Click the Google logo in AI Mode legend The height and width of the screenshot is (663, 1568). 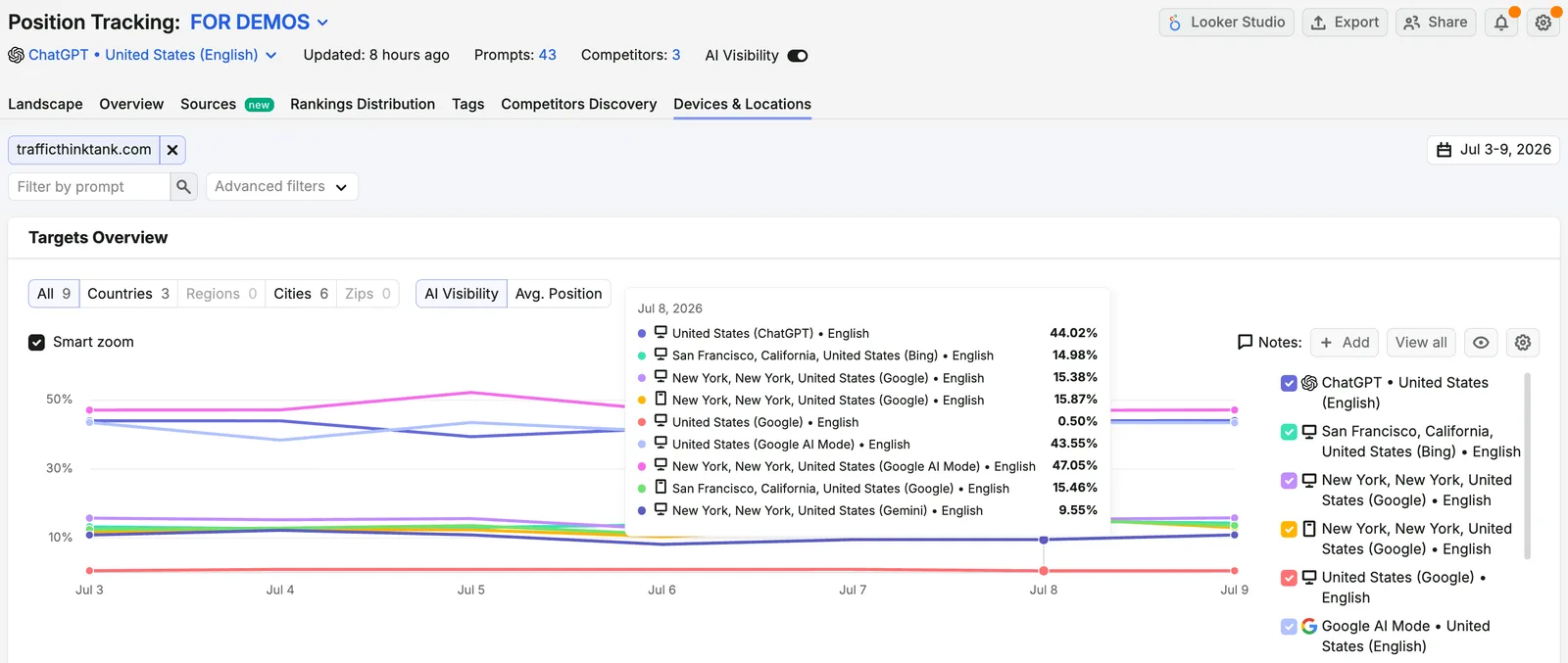coord(1309,626)
